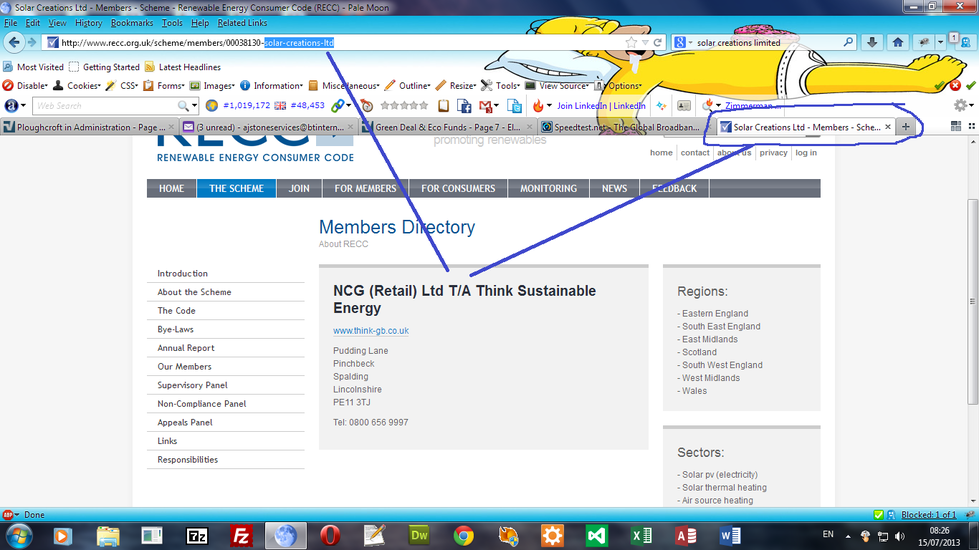The height and width of the screenshot is (550, 979).
Task: Open MONITORING navigation item
Action: [x=548, y=188]
